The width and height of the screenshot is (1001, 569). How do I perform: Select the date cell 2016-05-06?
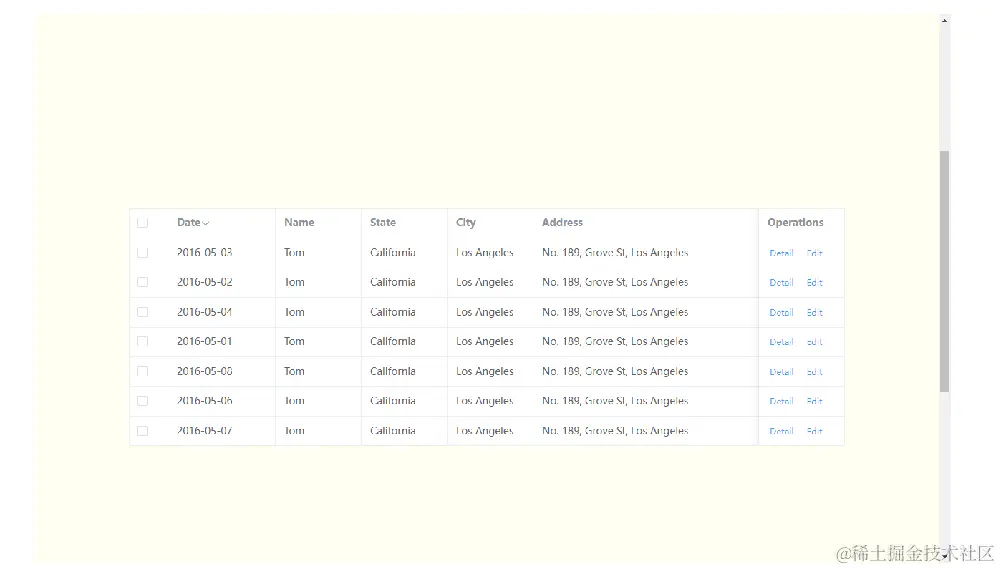204,400
